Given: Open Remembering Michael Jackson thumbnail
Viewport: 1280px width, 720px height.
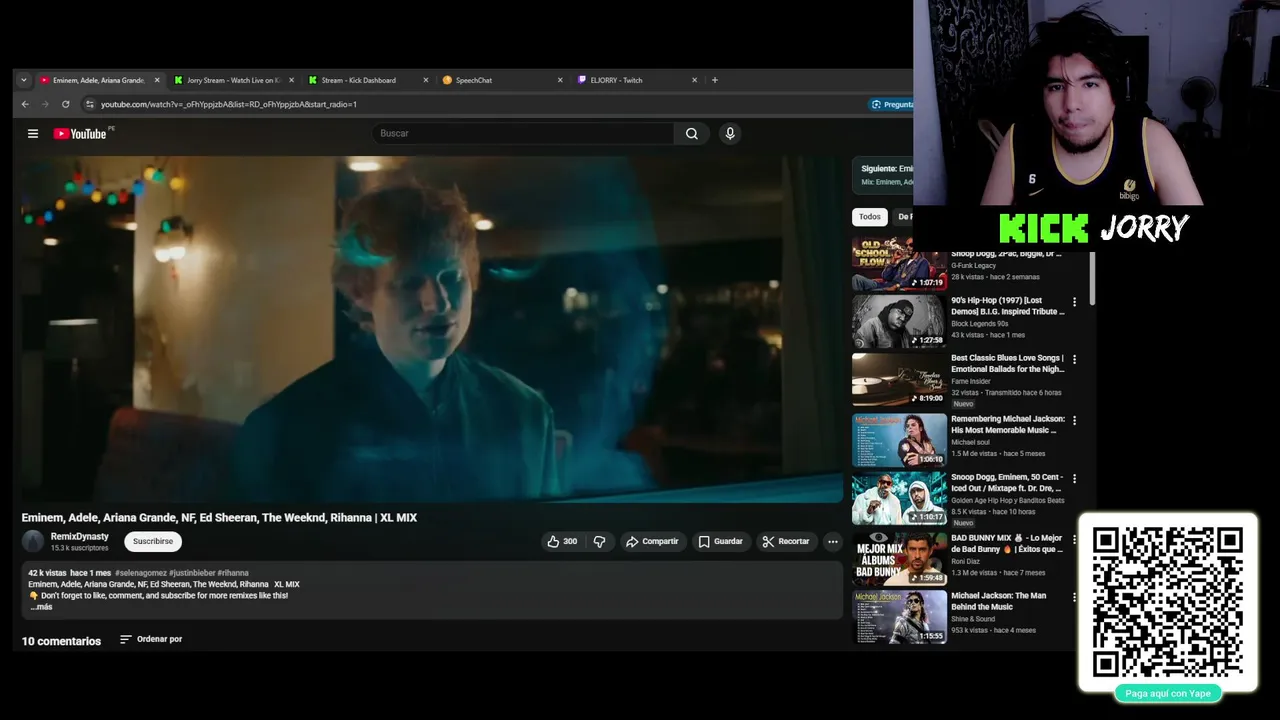Looking at the screenshot, I should click(899, 440).
